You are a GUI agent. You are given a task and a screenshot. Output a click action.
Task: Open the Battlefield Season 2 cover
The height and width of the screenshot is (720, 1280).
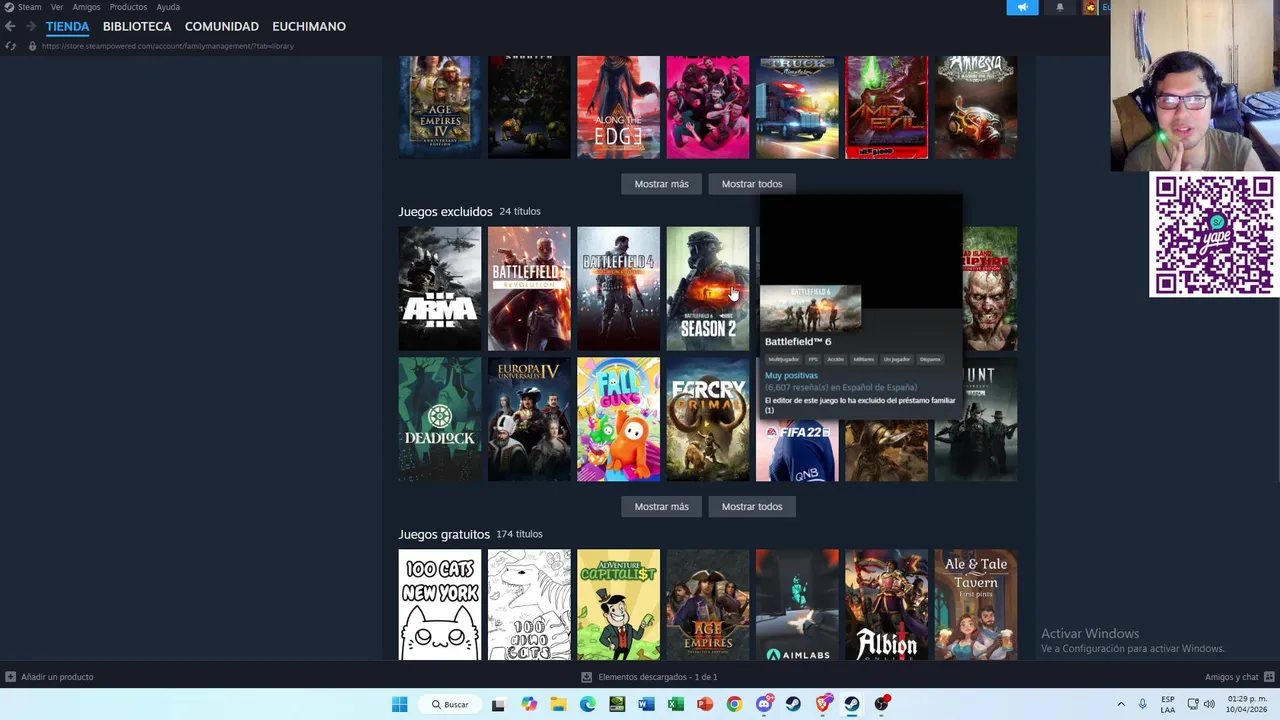pyautogui.click(x=708, y=289)
